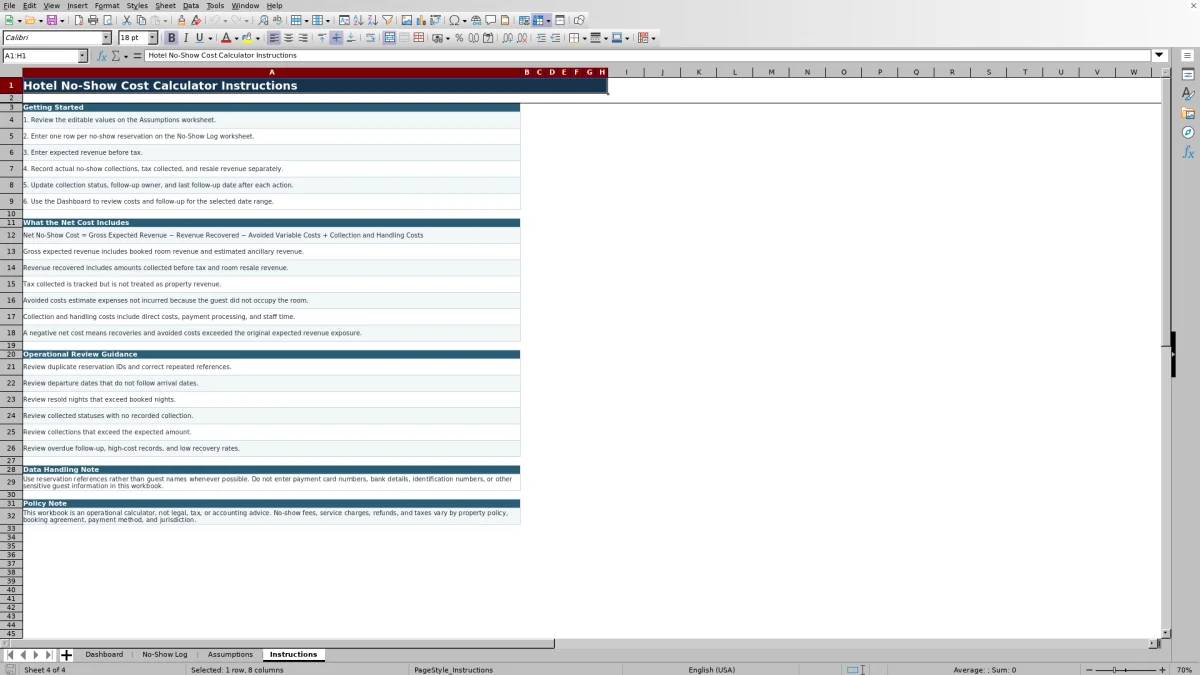Viewport: 1200px width, 675px height.
Task: Click the Font Color red A swatch
Action: [225, 38]
